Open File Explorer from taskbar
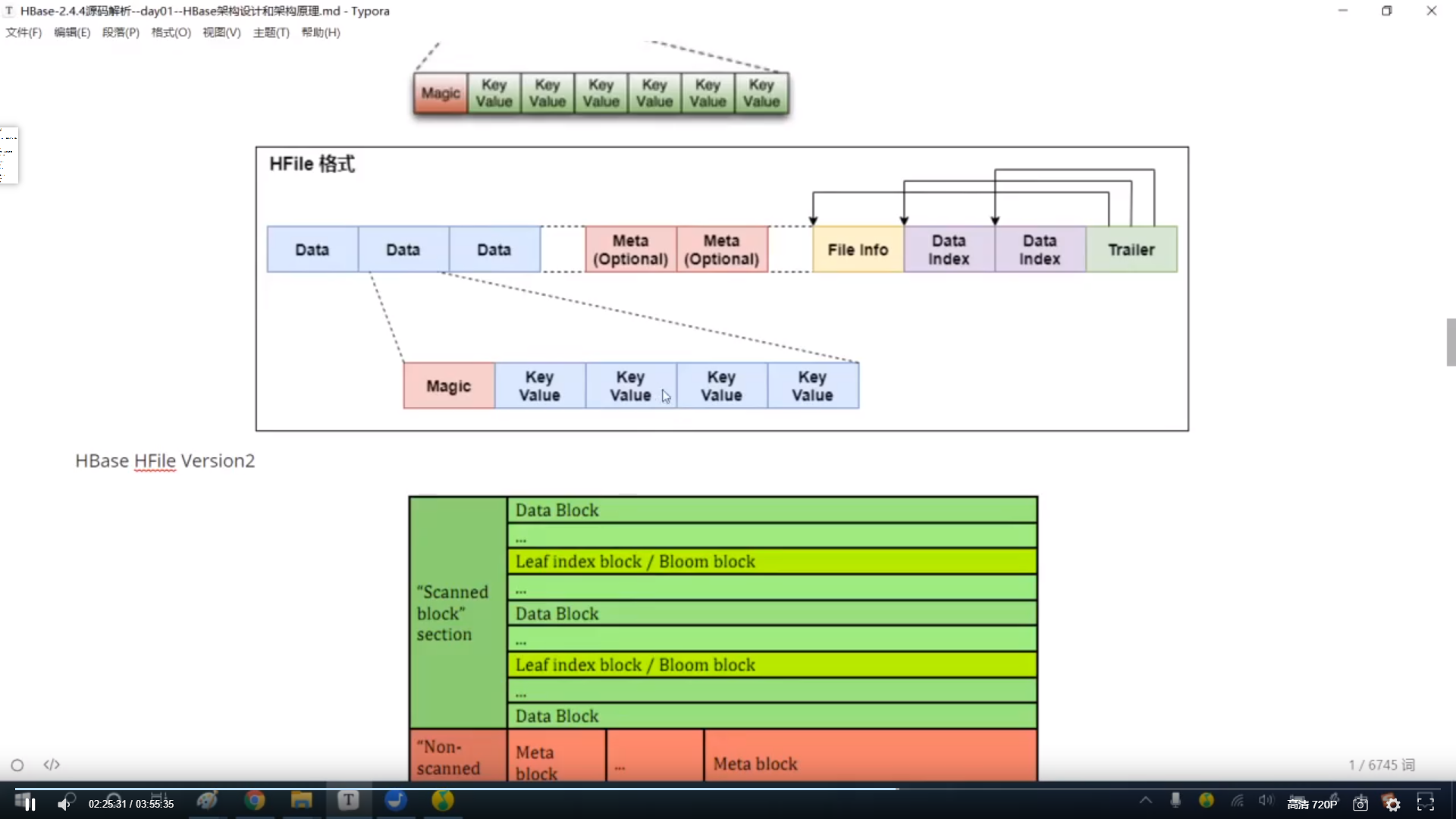Image resolution: width=1456 pixels, height=819 pixels. [302, 801]
